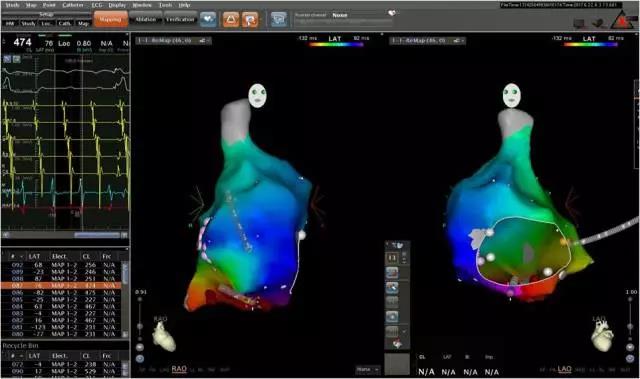This screenshot has width=640, height=379.
Task: Click the blue heart icon in toolbar
Action: tap(208, 19)
